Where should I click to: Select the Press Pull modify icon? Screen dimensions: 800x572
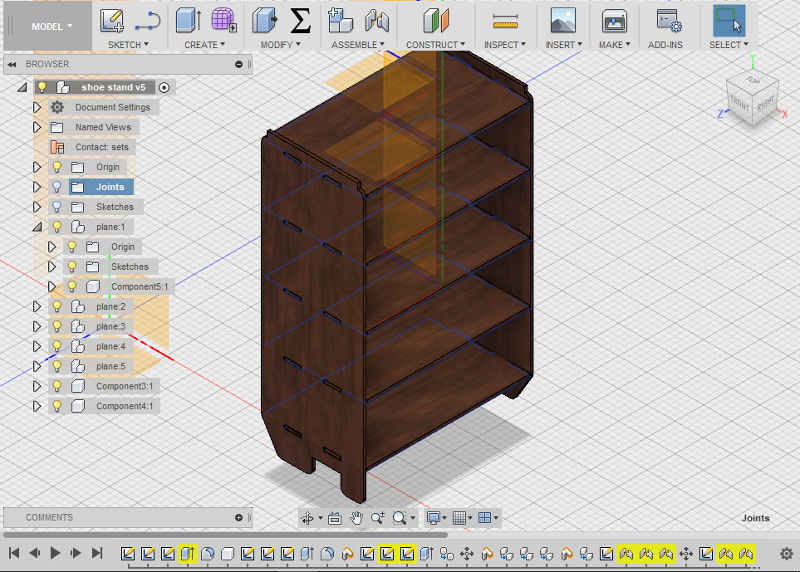pyautogui.click(x=265, y=21)
